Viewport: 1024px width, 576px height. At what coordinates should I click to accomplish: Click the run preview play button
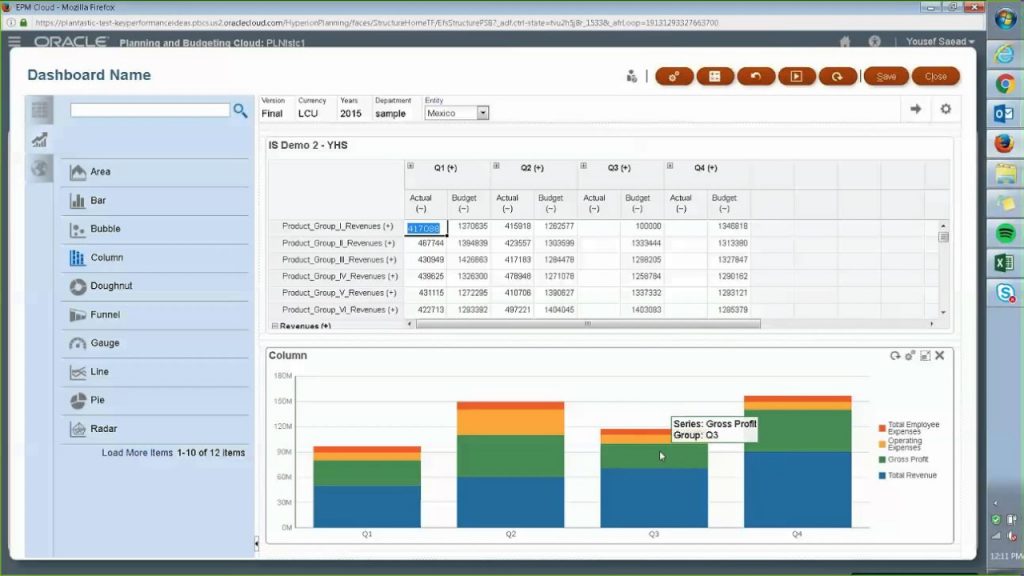(x=797, y=76)
